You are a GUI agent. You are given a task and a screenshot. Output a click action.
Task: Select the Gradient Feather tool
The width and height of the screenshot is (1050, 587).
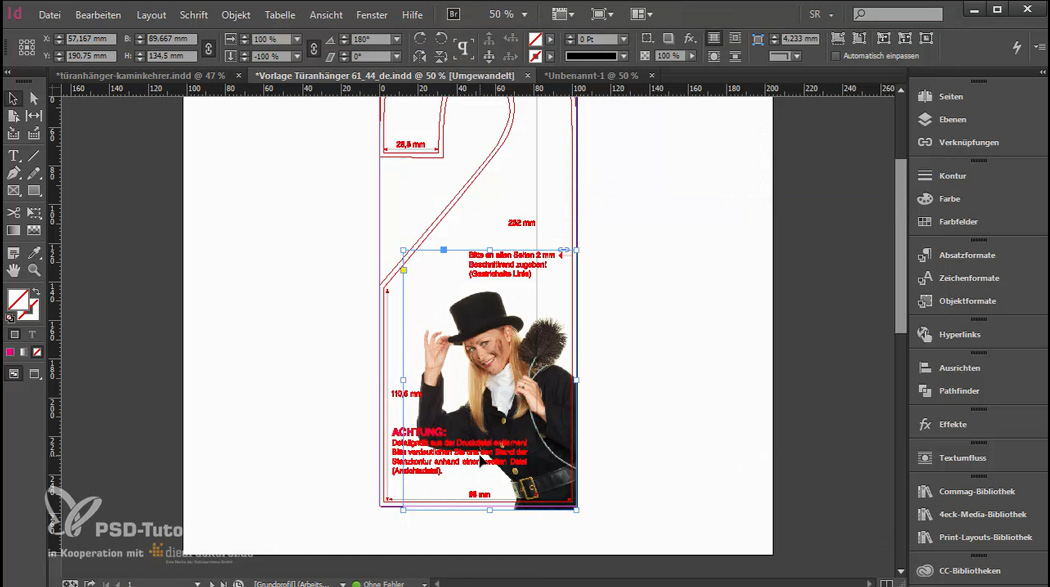(33, 230)
